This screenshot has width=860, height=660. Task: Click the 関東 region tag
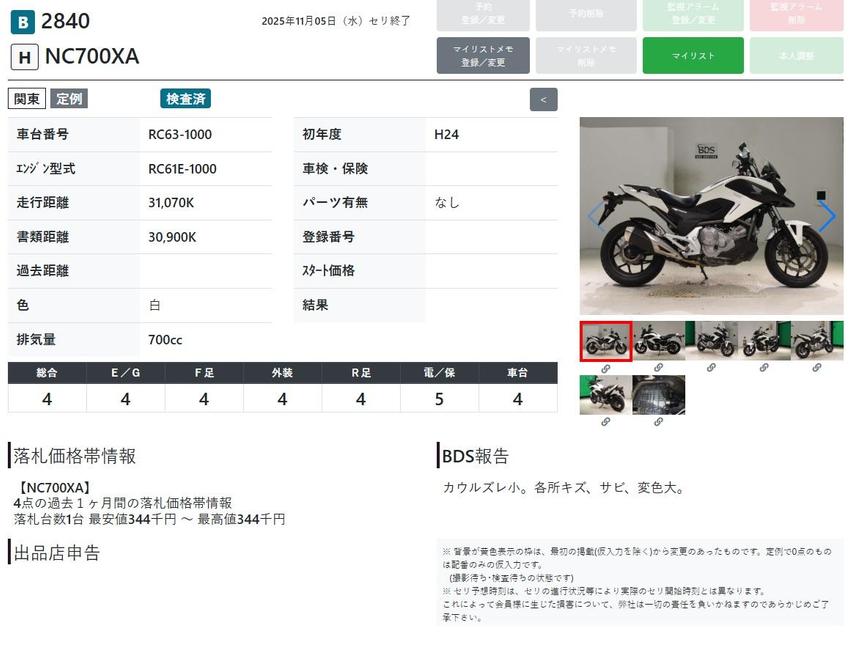point(27,99)
